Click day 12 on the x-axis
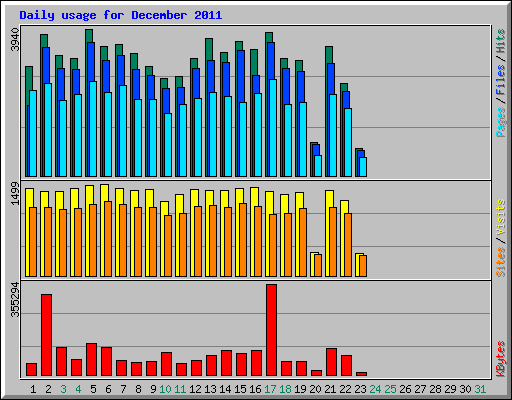This screenshot has height=400, width=512. 195,389
